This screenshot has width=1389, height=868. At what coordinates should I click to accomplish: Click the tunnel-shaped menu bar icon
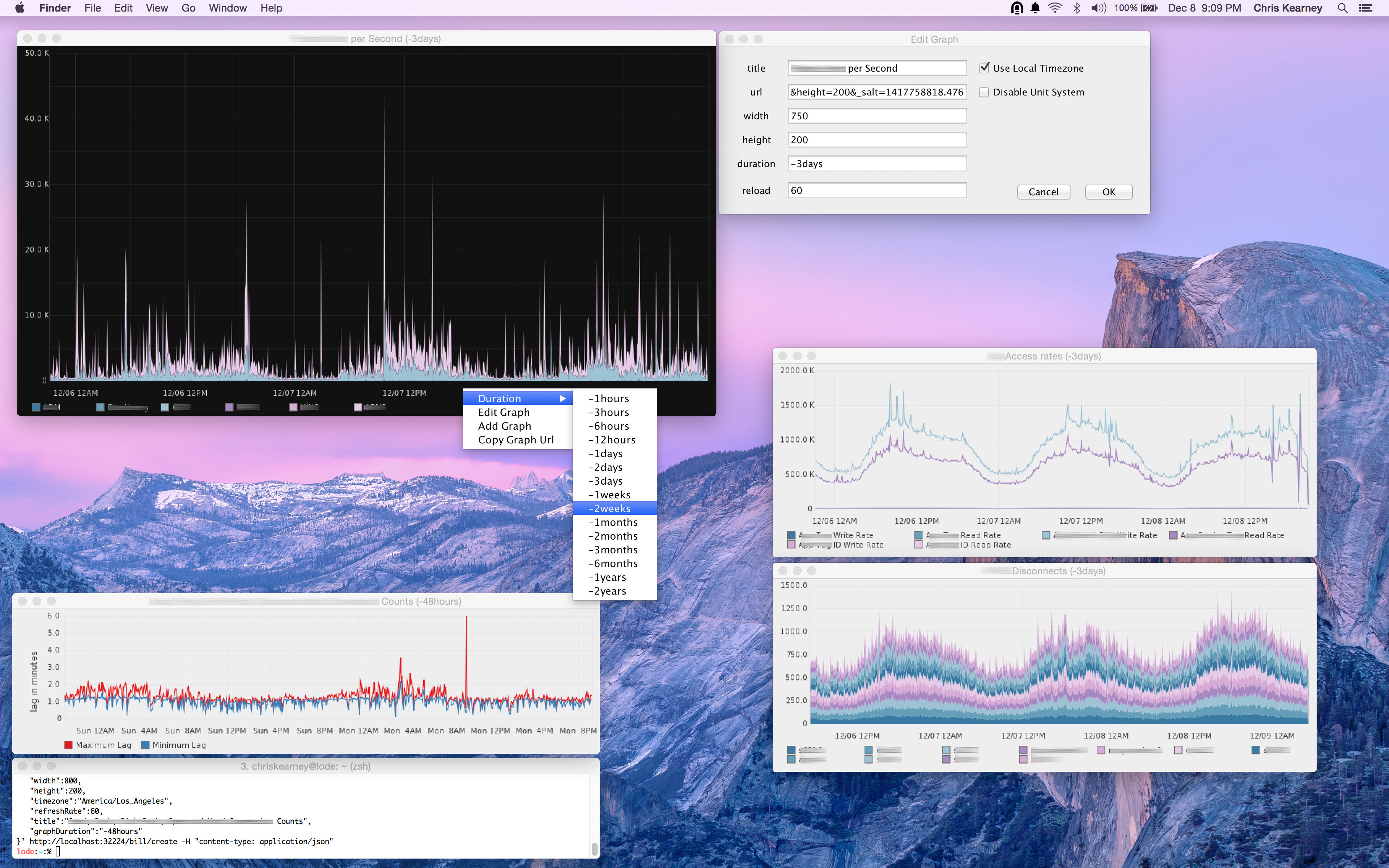point(1016,8)
